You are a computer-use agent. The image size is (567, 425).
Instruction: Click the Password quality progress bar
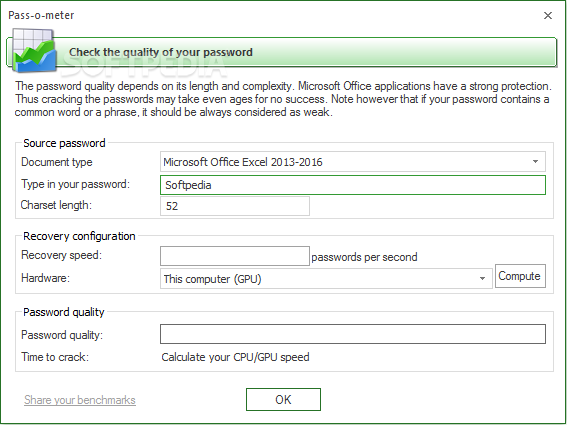tap(353, 334)
